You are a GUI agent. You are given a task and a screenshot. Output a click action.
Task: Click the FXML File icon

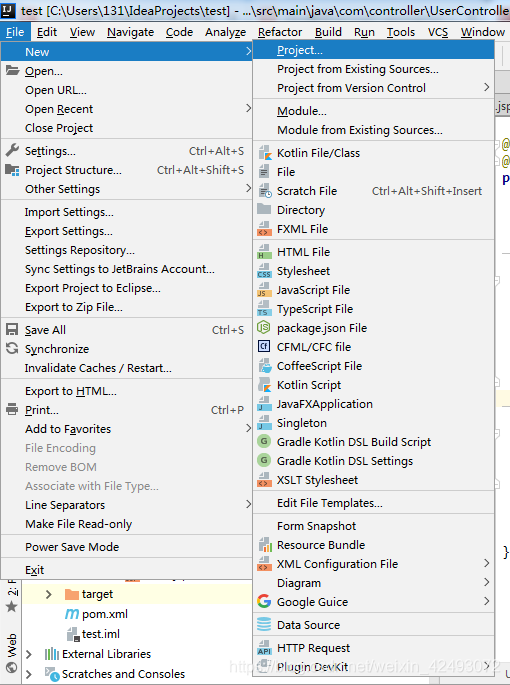pos(264,229)
